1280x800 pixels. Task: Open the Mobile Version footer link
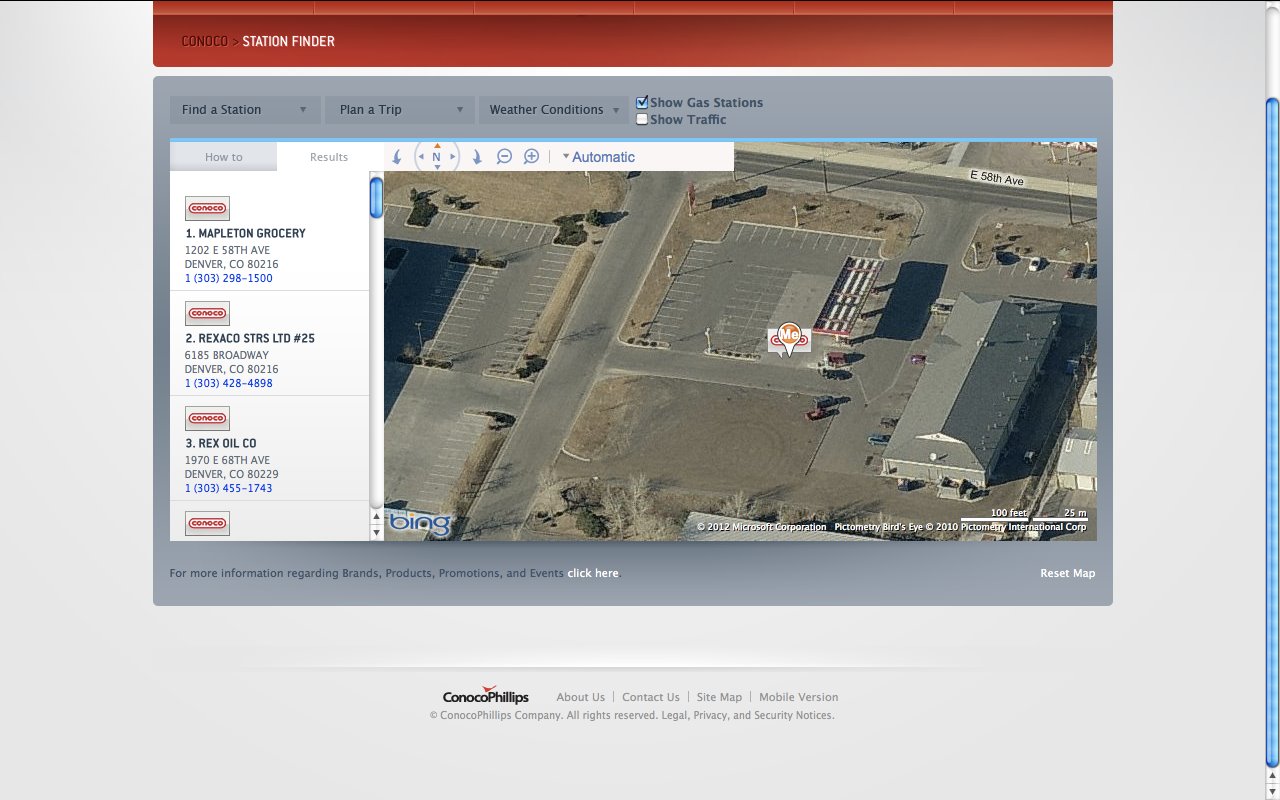[799, 697]
